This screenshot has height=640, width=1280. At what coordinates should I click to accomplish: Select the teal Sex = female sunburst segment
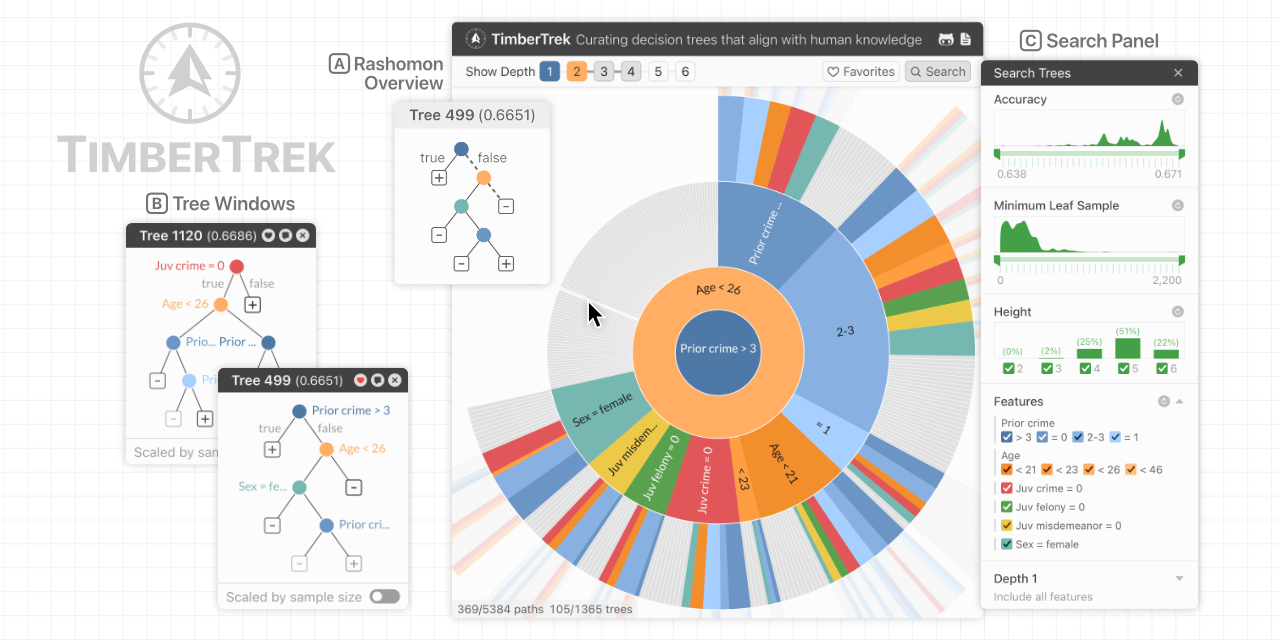coord(603,410)
